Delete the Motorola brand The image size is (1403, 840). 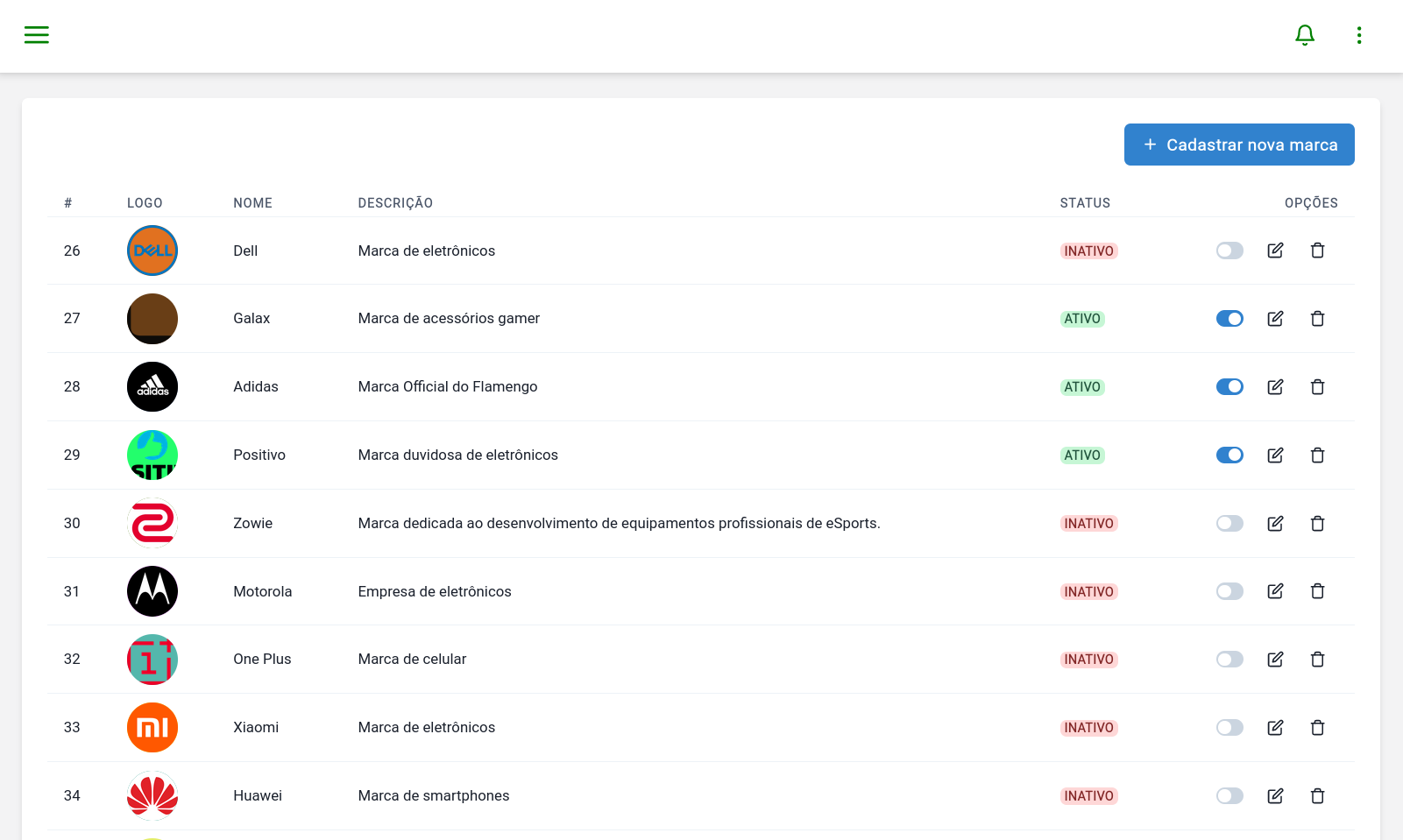point(1317,591)
